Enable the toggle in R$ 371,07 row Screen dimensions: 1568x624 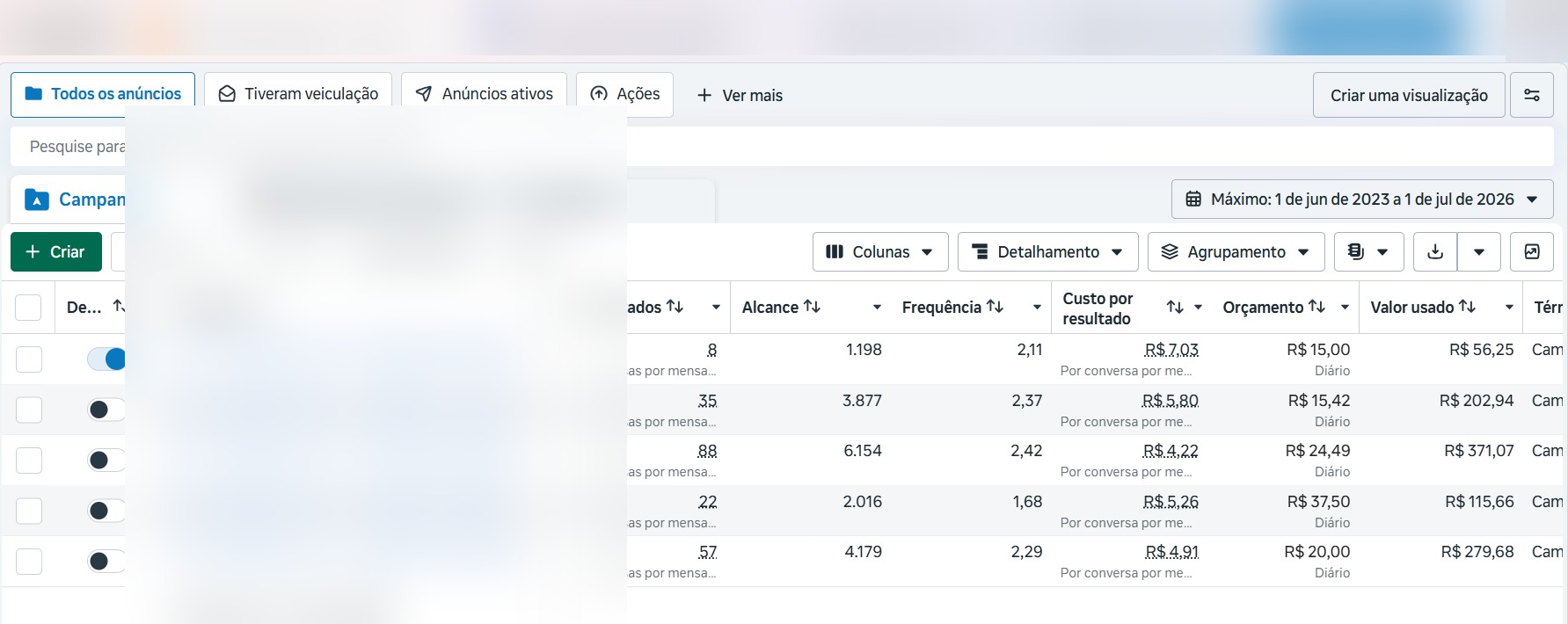point(106,460)
